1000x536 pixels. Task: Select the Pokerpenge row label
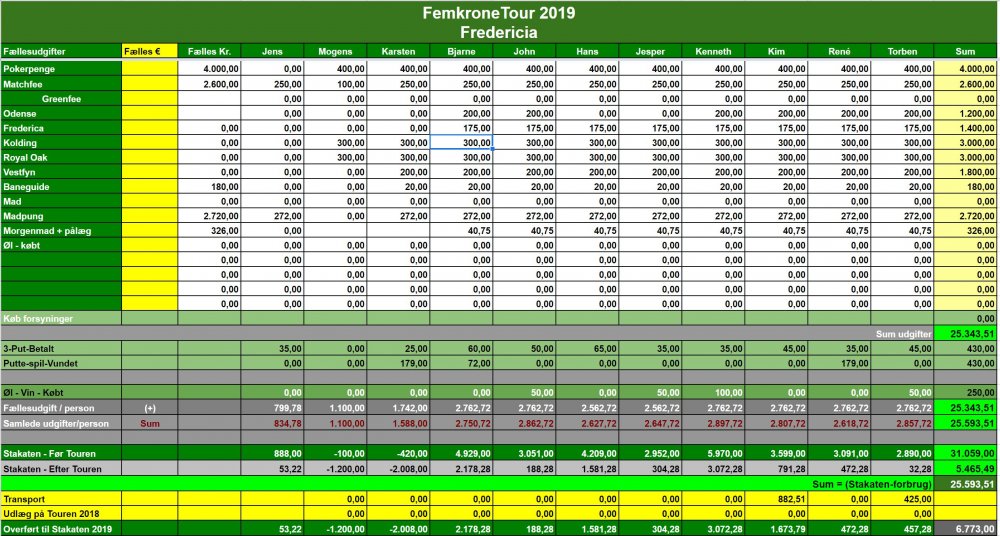click(61, 69)
